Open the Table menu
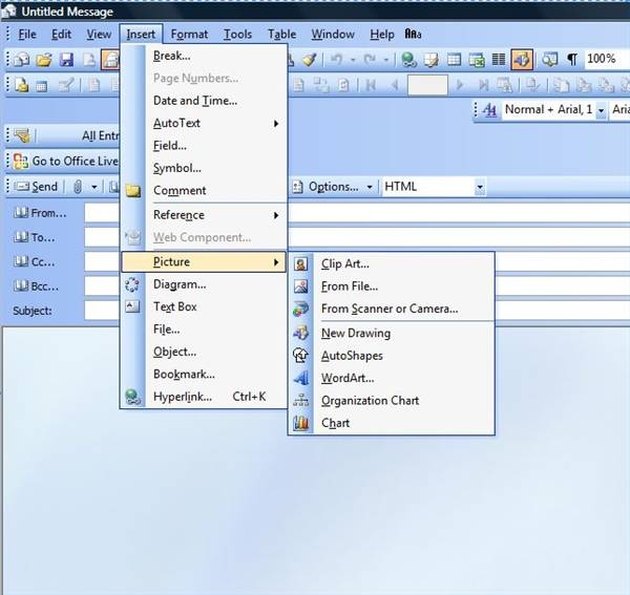Viewport: 630px width, 595px height. click(282, 34)
